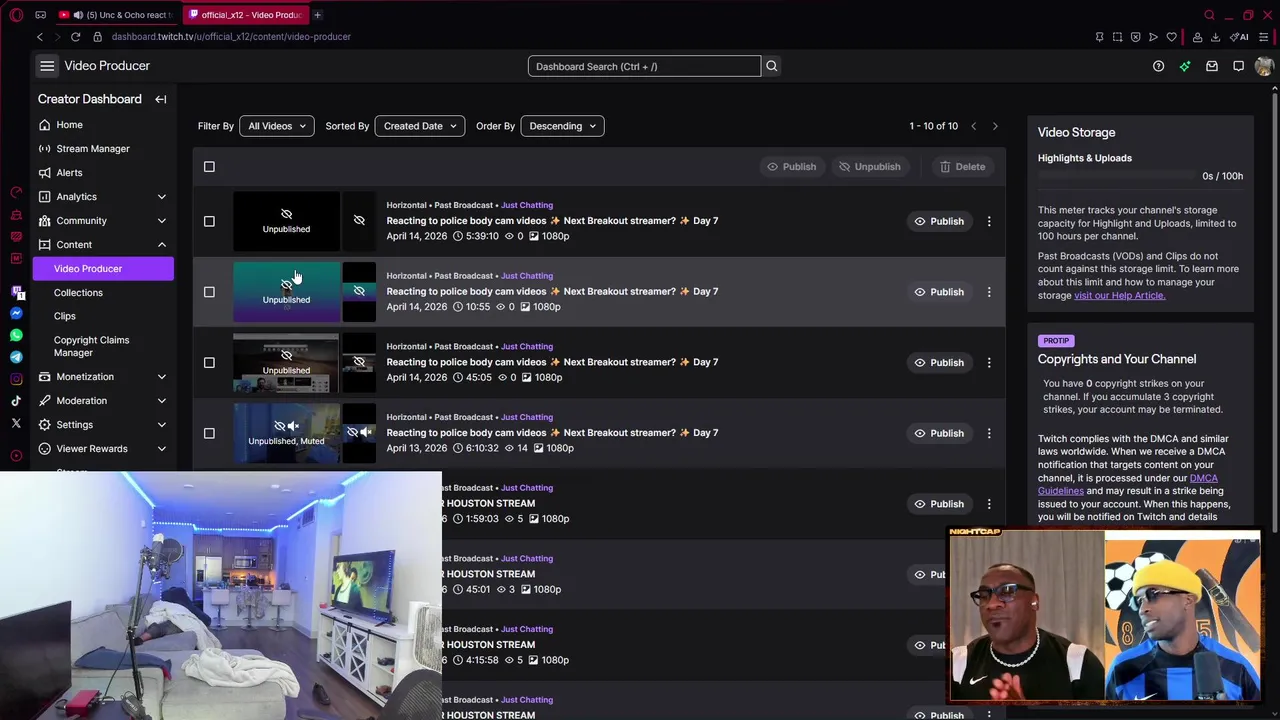Publish the 5:39:10 video

tap(938, 221)
